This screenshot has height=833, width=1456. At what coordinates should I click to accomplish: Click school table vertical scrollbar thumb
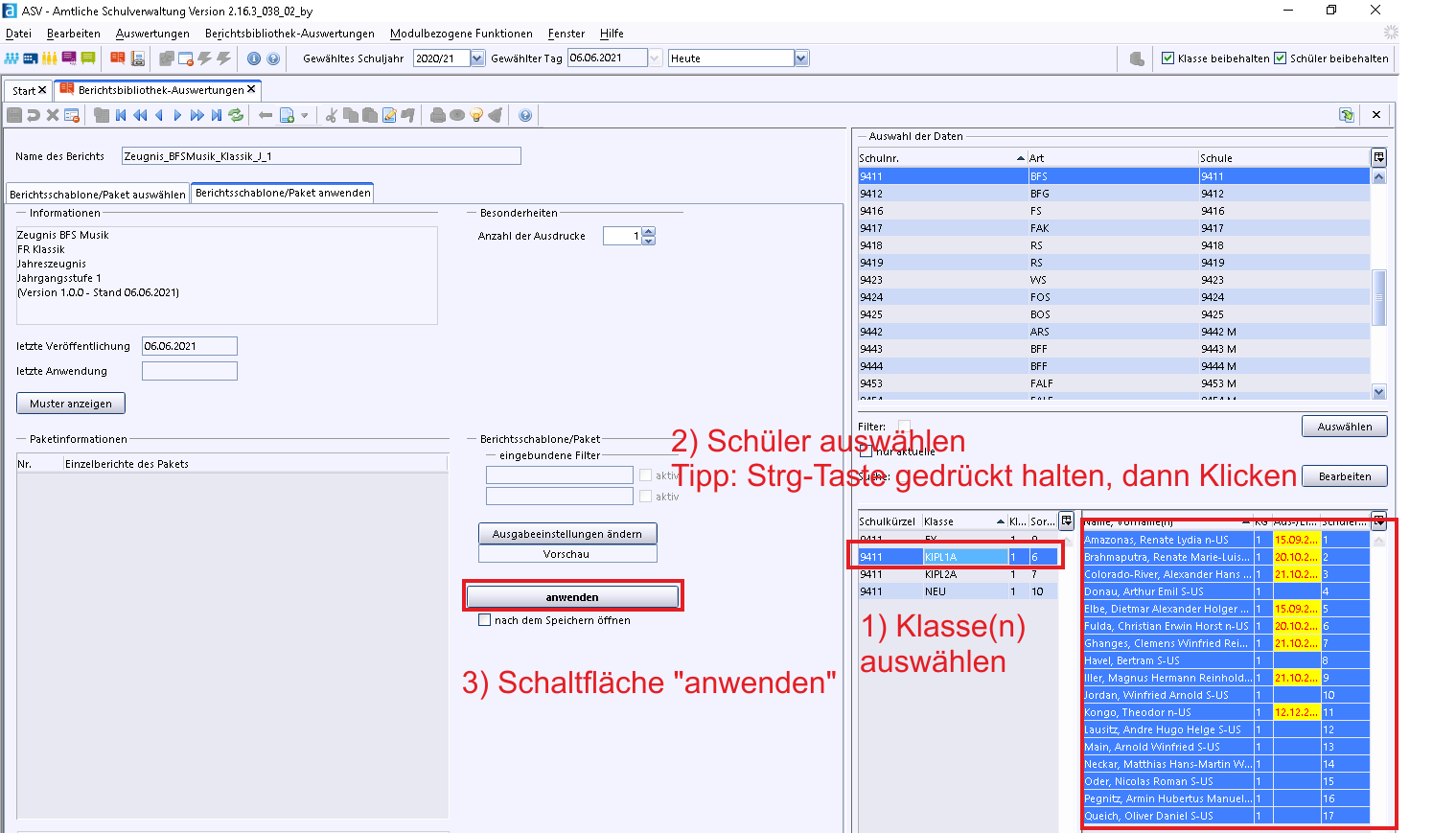pyautogui.click(x=1379, y=297)
